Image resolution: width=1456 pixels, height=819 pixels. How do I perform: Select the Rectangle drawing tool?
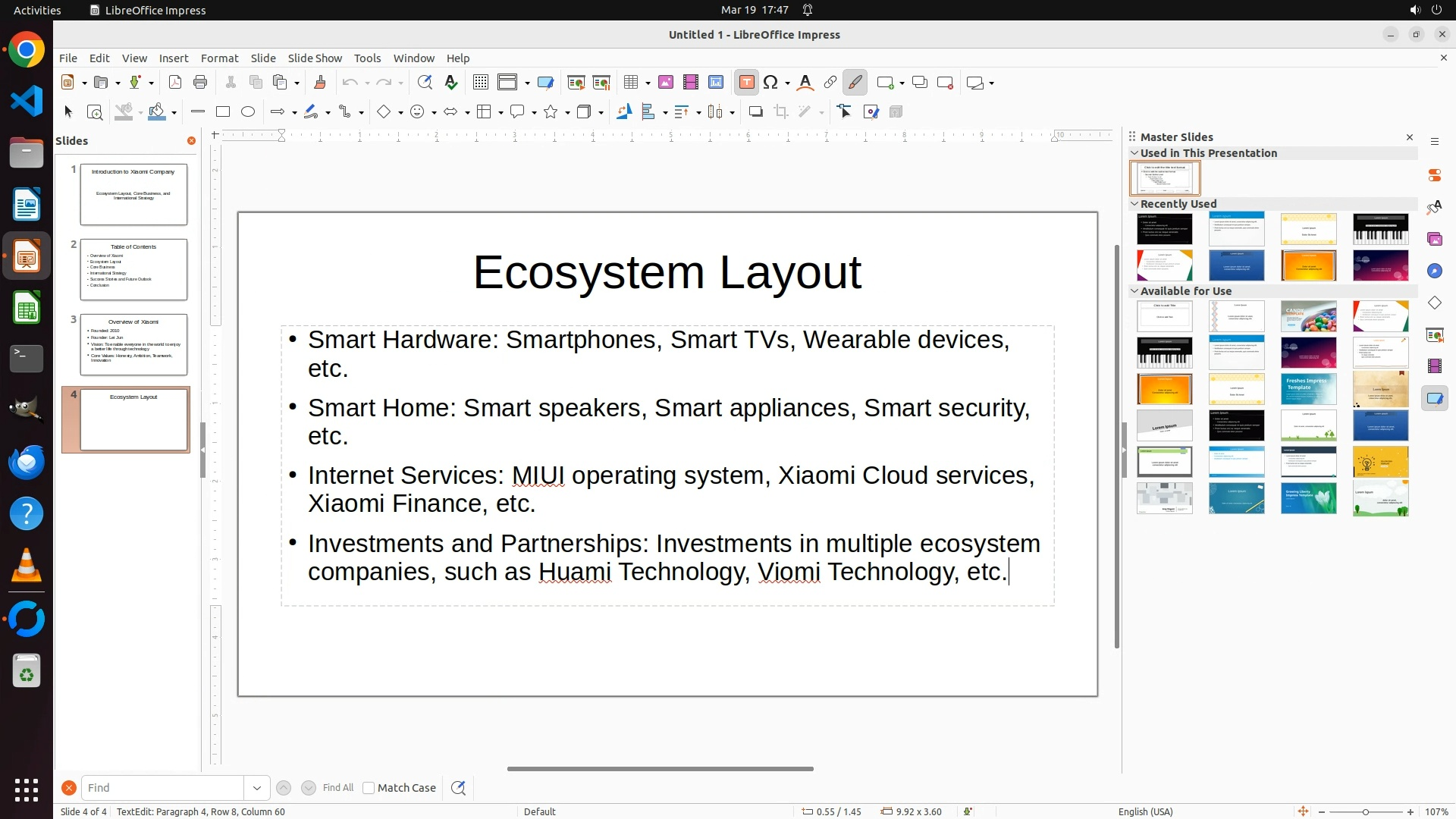[x=223, y=112]
